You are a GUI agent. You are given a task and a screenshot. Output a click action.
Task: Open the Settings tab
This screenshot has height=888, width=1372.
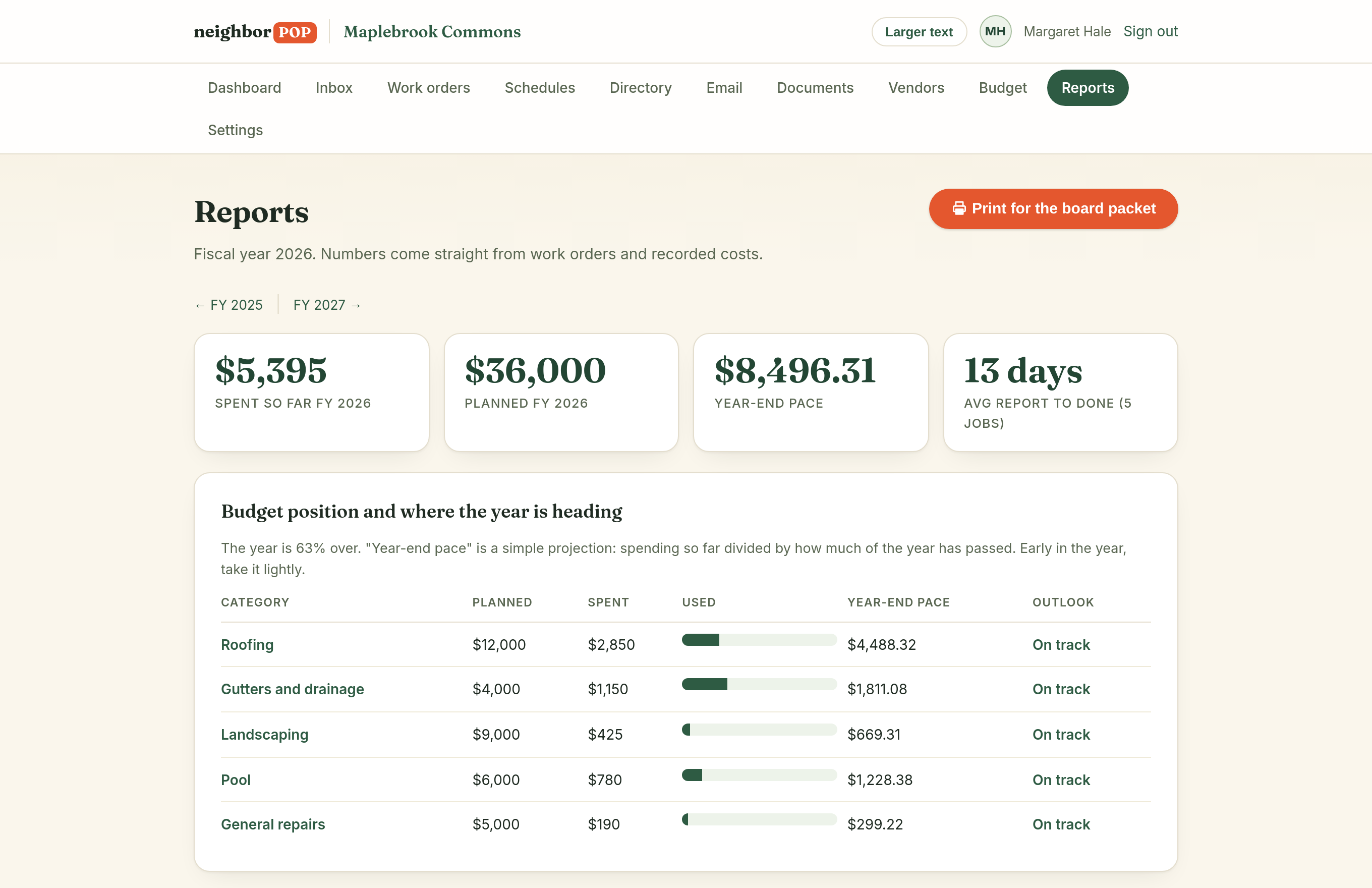coord(235,130)
